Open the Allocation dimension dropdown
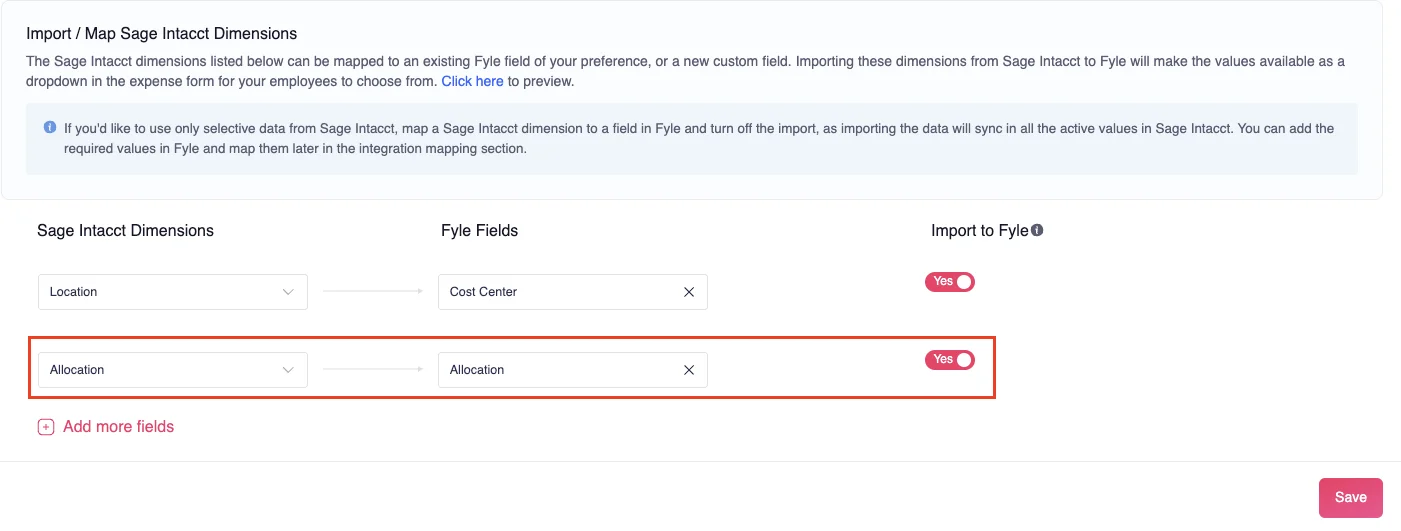The width and height of the screenshot is (1401, 531). [173, 370]
